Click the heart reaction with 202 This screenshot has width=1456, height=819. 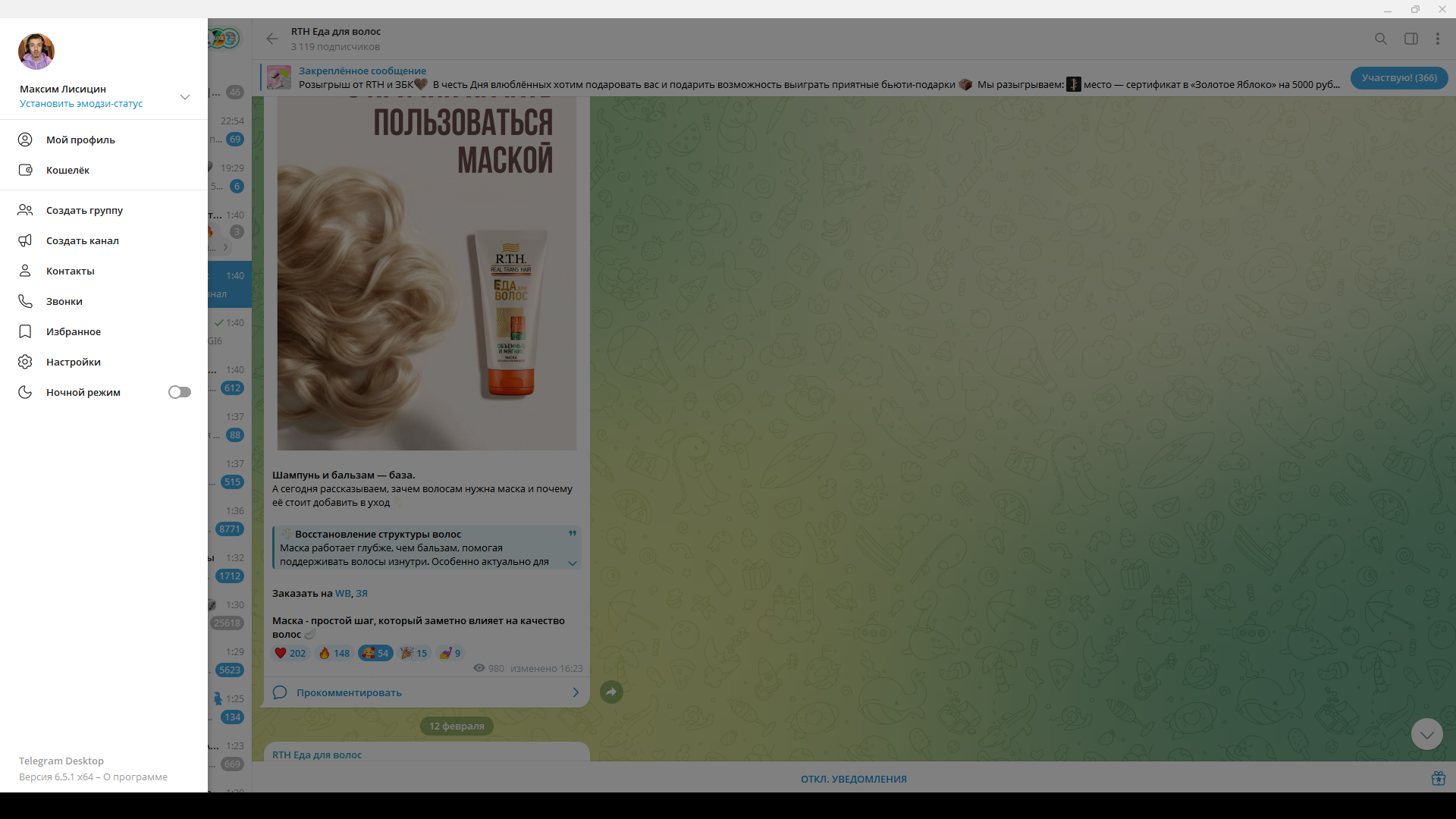[x=290, y=653]
